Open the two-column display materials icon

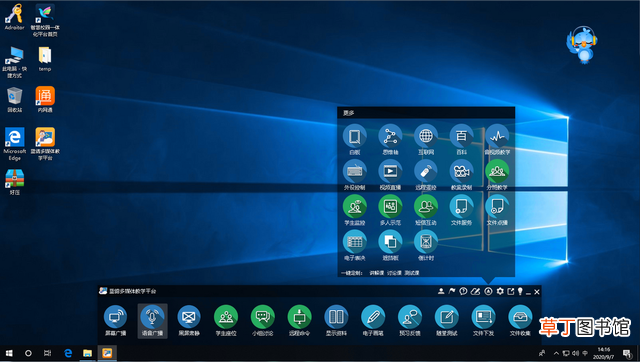336,317
